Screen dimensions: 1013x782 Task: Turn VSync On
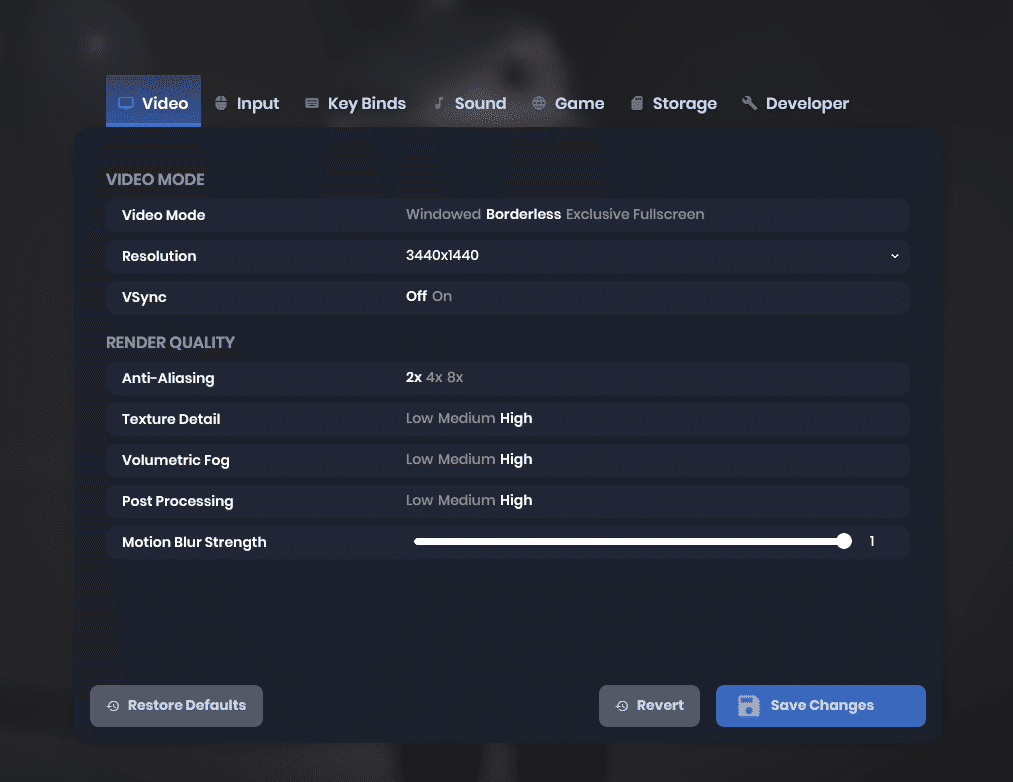[x=442, y=296]
